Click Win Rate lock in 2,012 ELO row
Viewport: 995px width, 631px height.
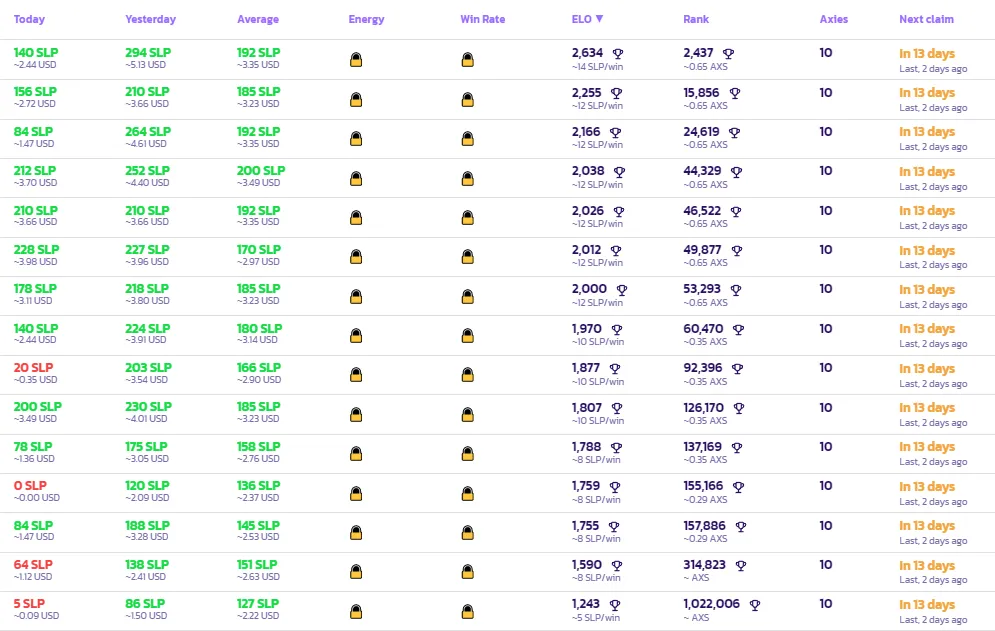pos(468,256)
